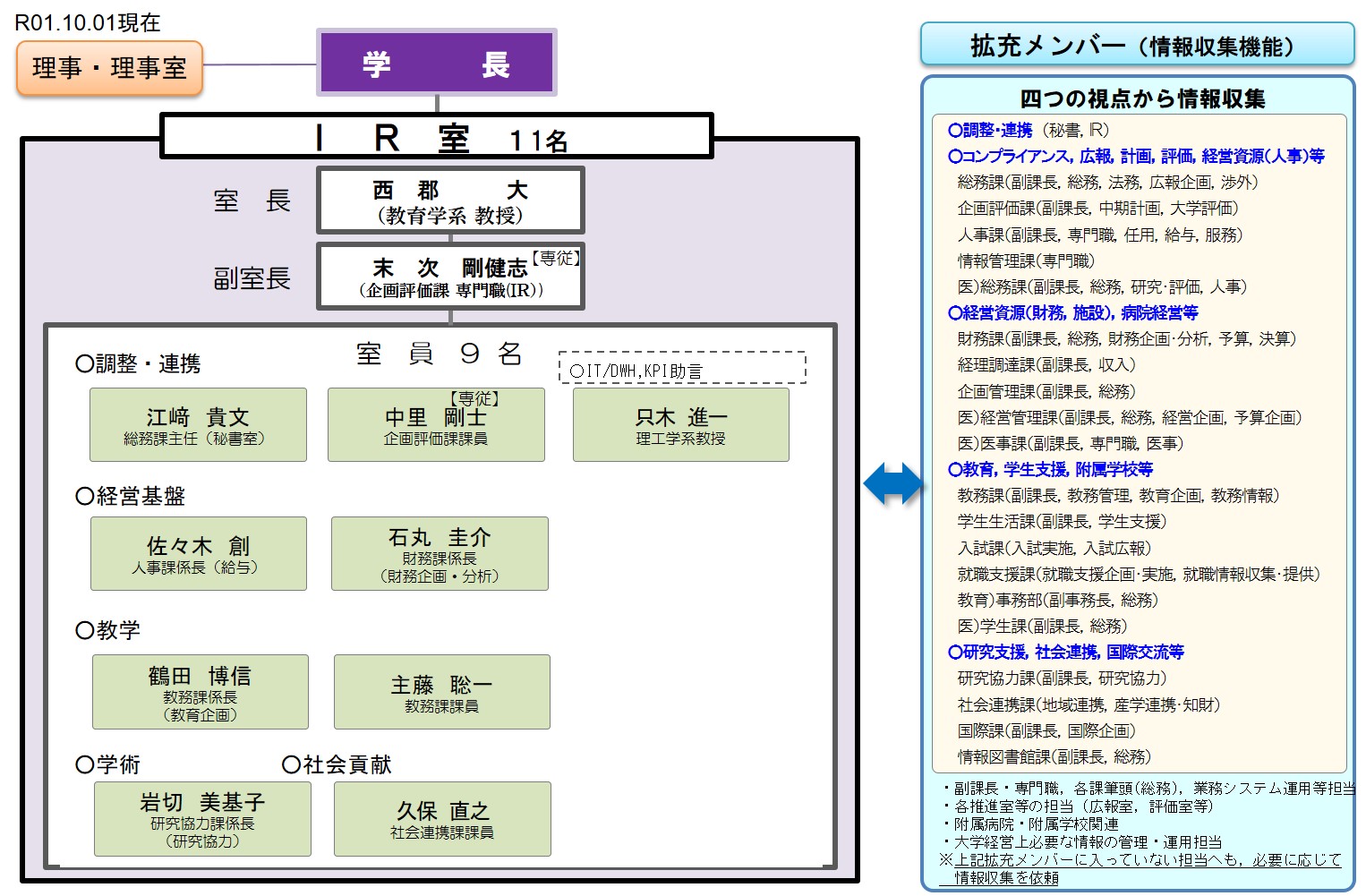Click the dashed IT/DWH,KPI助言 label

tap(682, 368)
